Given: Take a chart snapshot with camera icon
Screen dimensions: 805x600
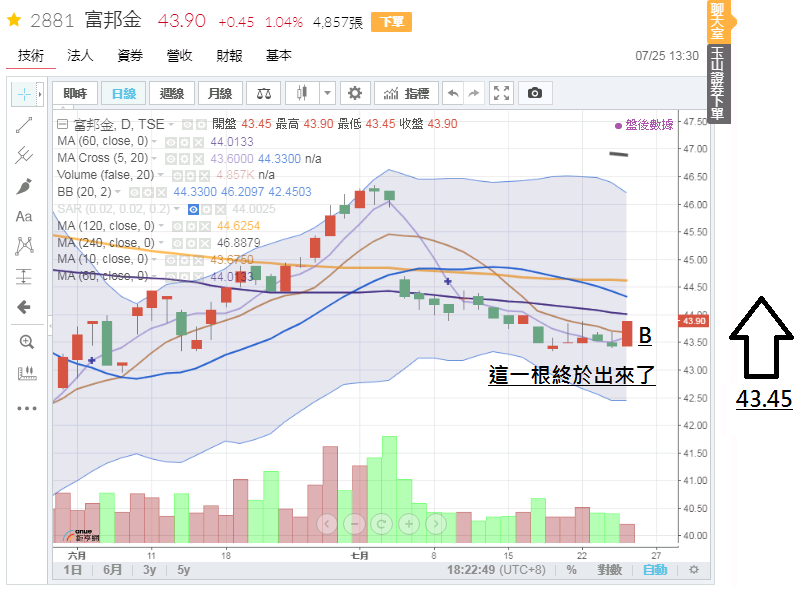Looking at the screenshot, I should click(535, 93).
